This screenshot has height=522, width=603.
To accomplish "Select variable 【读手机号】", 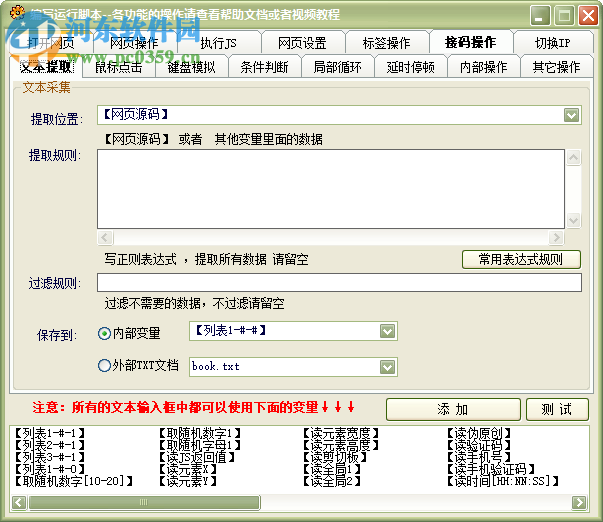I will click(479, 457).
